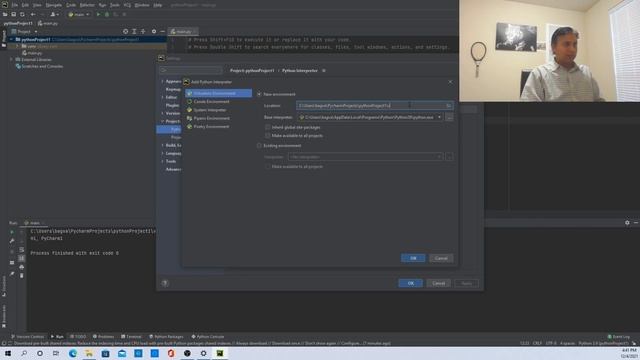Open the Refactor menu
Viewport: 640px width, 360px height.
point(87,5)
